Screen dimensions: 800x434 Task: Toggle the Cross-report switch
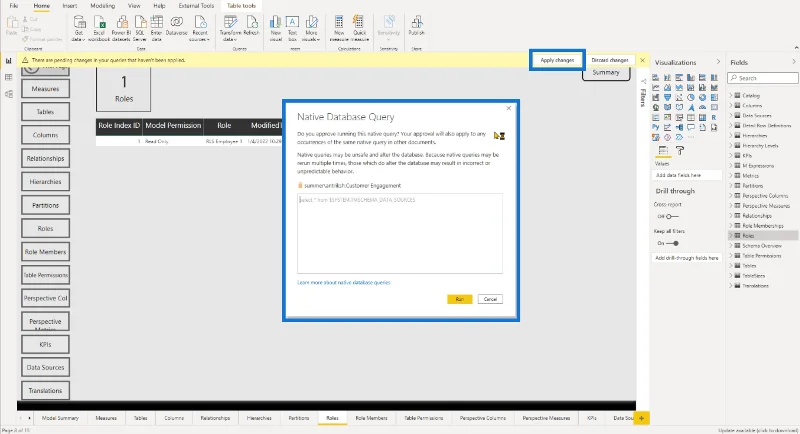click(x=672, y=217)
